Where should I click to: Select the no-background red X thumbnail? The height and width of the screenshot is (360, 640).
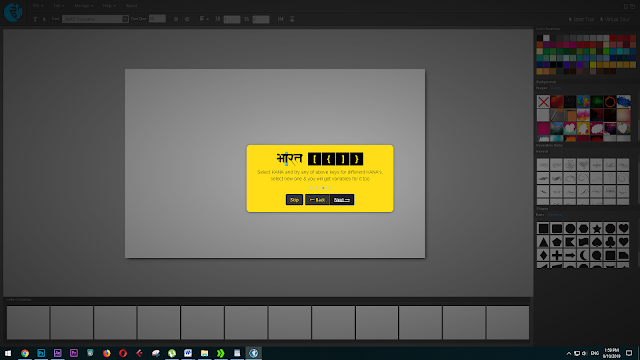point(543,102)
